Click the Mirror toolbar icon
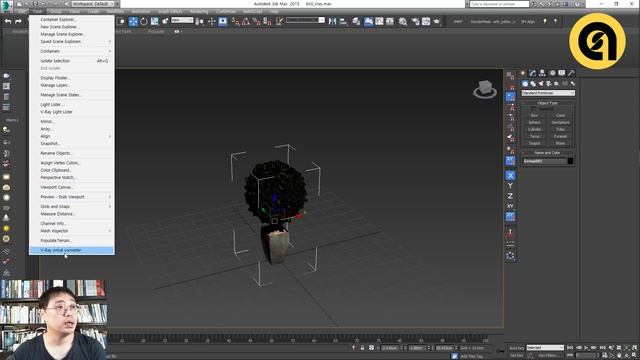The image size is (640, 360). coord(332,21)
